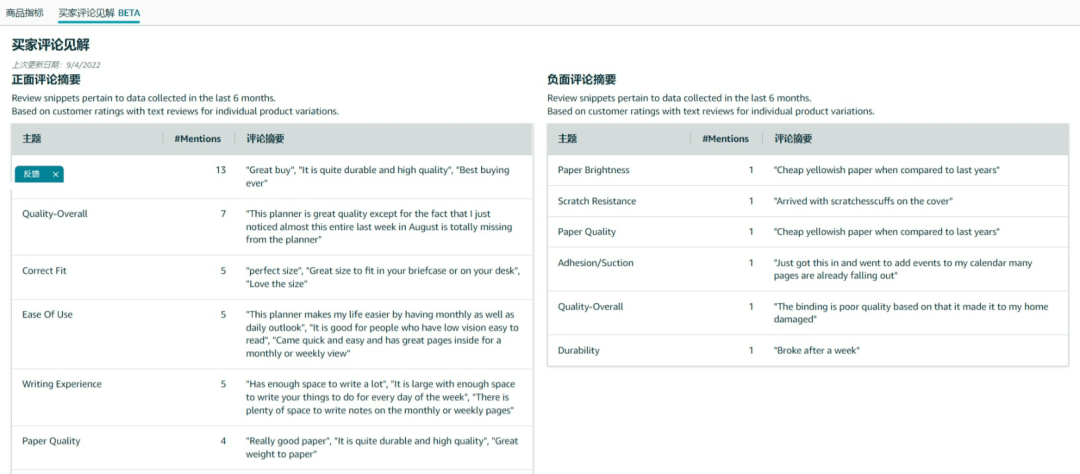Select the Adhesion/Suction topic row
Image resolution: width=1080 pixels, height=474 pixels.
tap(596, 263)
